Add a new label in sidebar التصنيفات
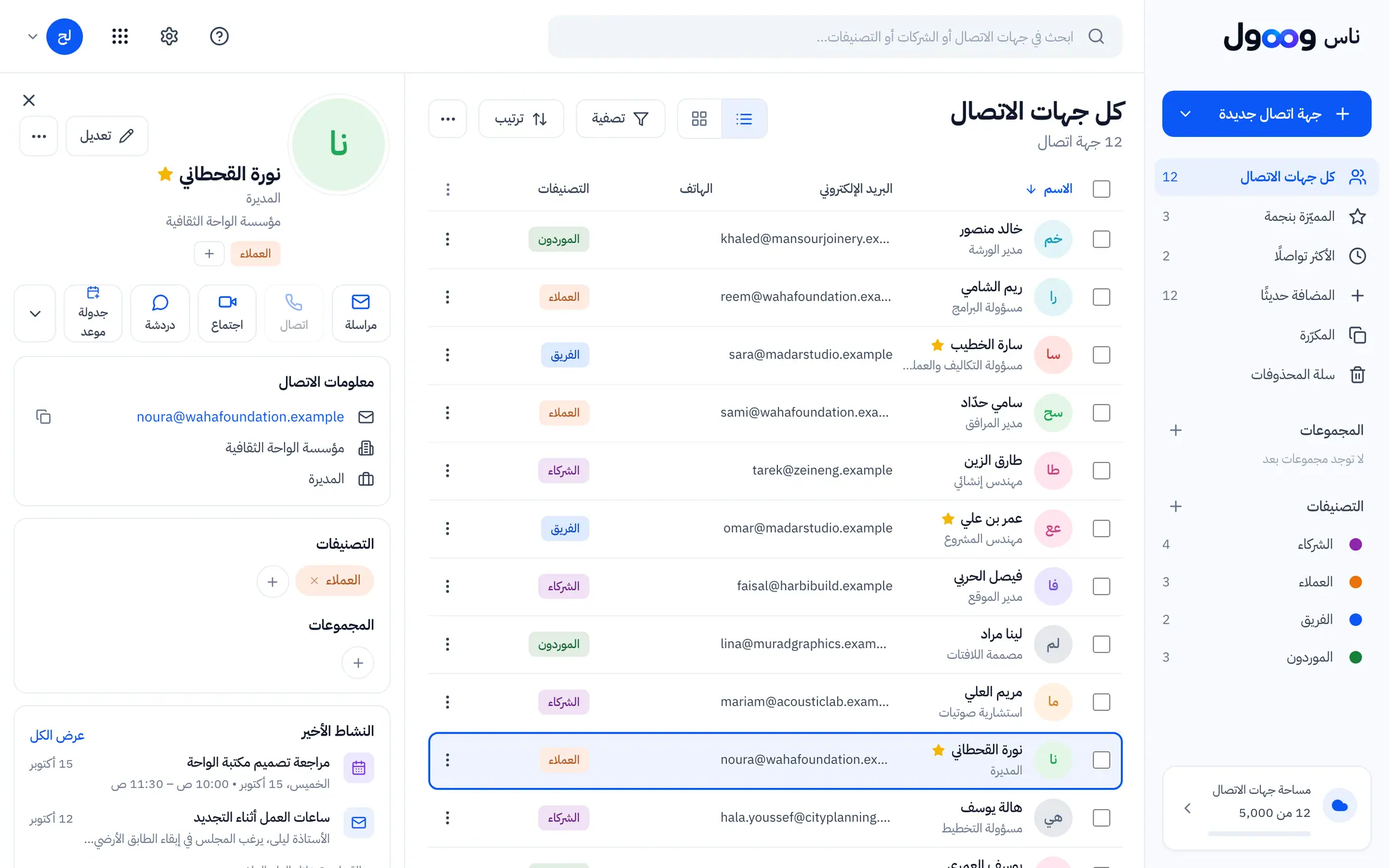 tap(1176, 506)
